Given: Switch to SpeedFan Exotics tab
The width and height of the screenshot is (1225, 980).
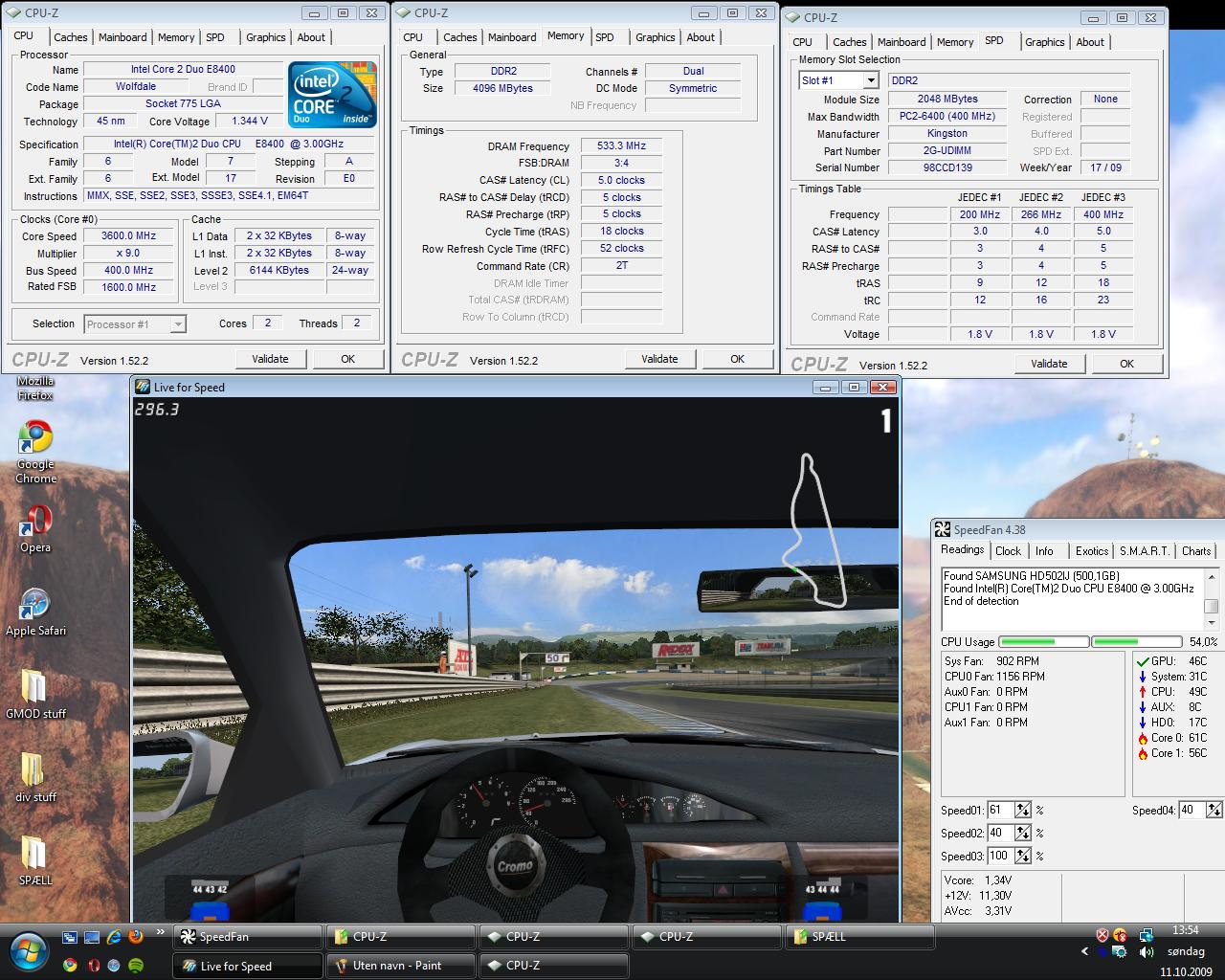Looking at the screenshot, I should coord(1092,551).
